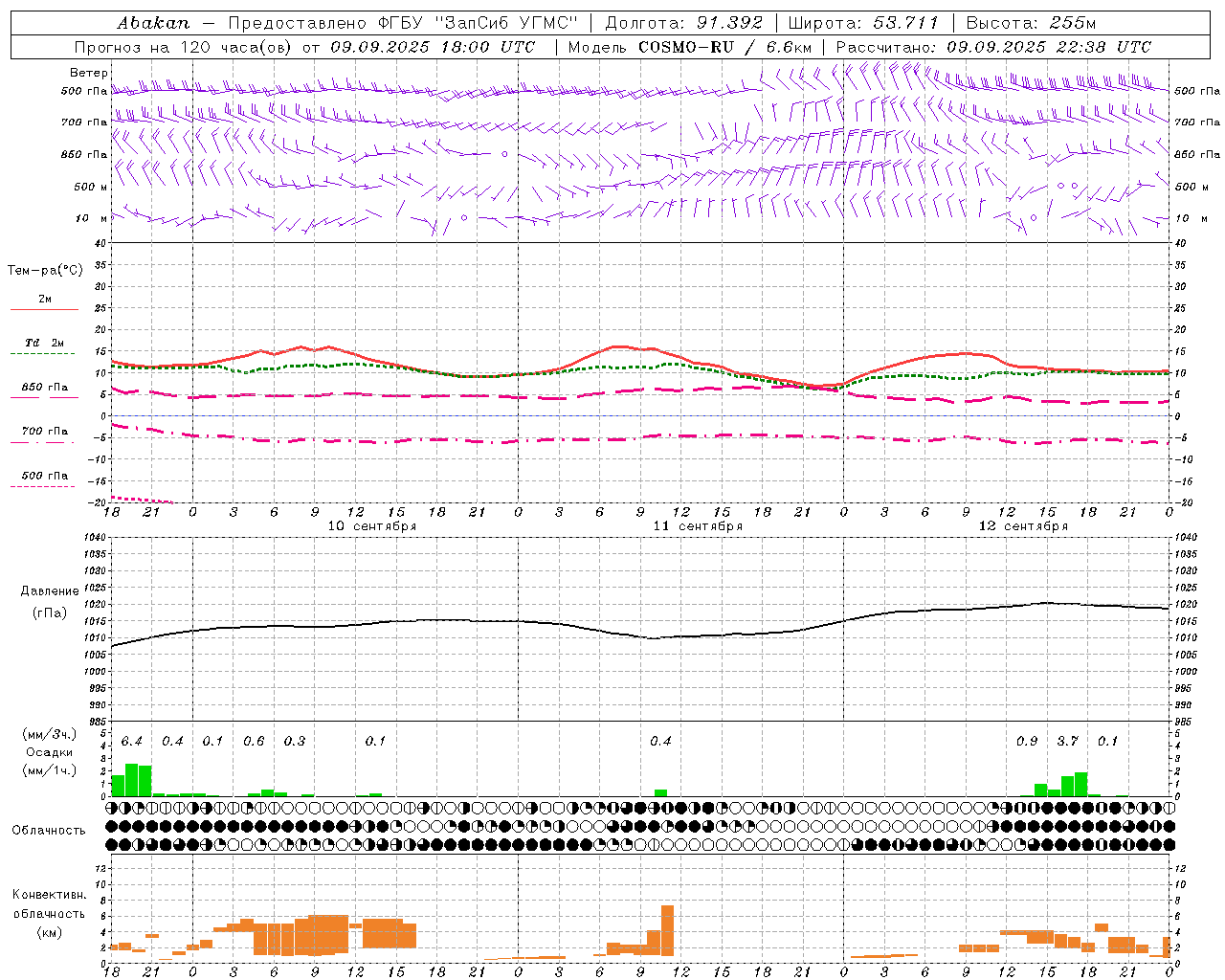Click the "10 сентября" date label

(371, 526)
